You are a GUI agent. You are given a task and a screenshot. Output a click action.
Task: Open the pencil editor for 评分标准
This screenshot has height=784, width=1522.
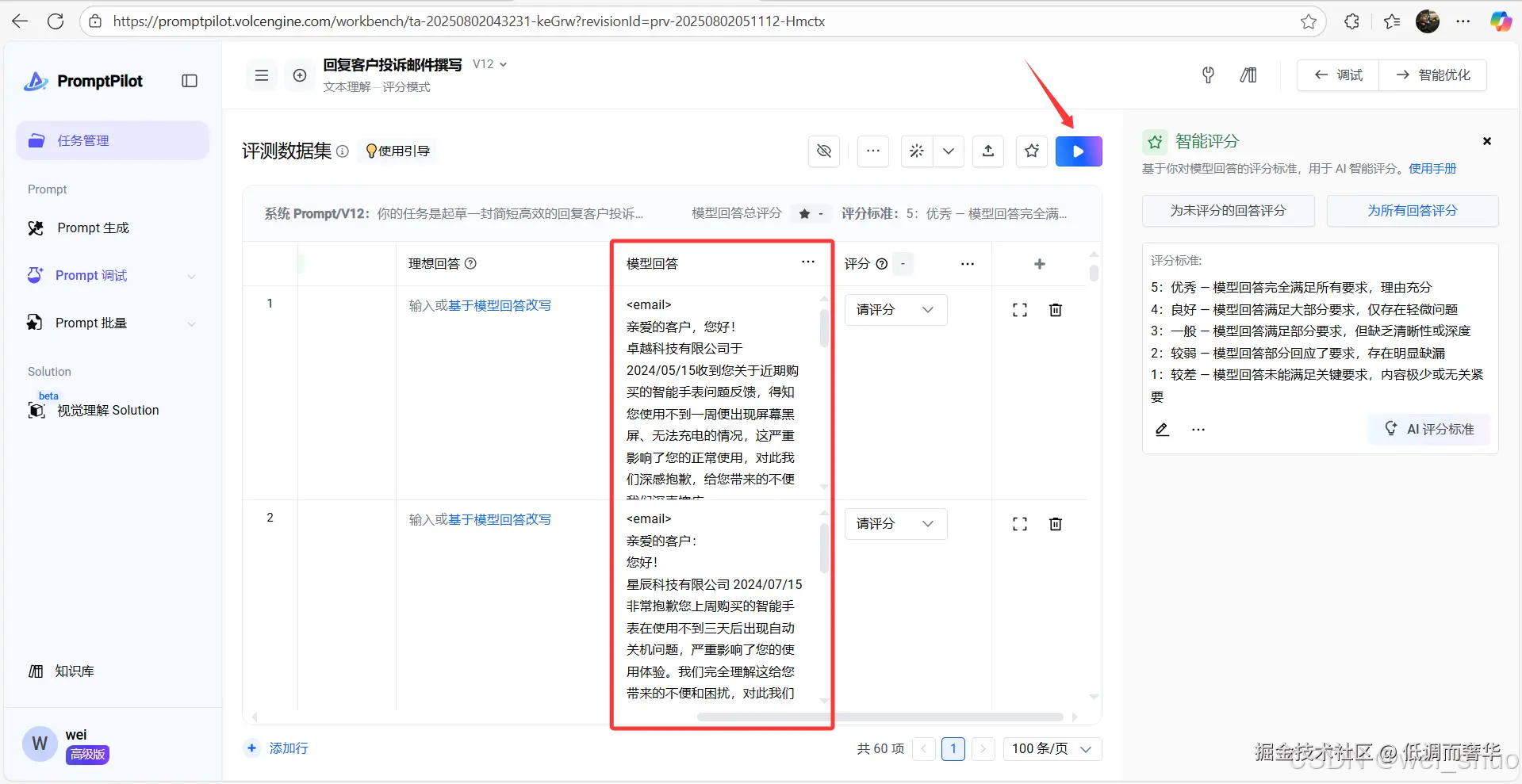tap(1161, 429)
